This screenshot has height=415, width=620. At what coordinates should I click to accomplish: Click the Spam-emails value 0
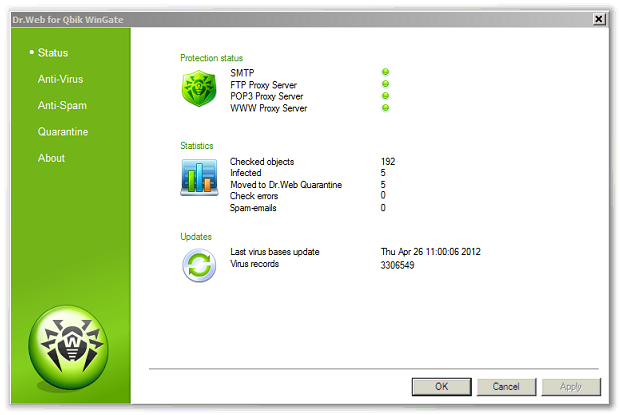tap(383, 208)
